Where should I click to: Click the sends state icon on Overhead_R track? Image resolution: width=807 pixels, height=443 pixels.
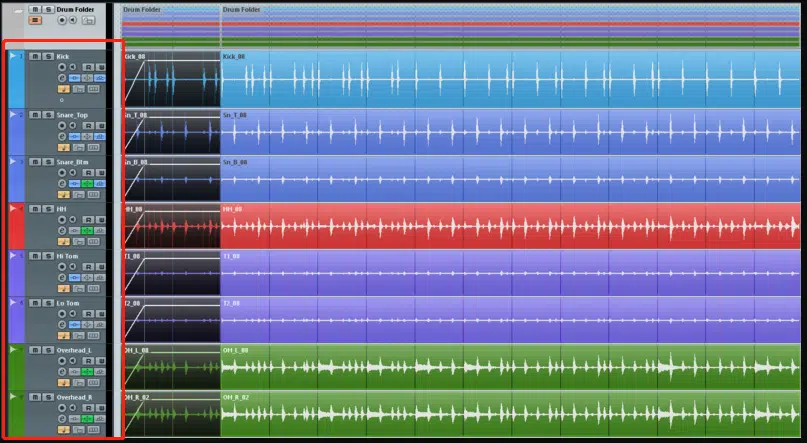pyautogui.click(x=100, y=419)
